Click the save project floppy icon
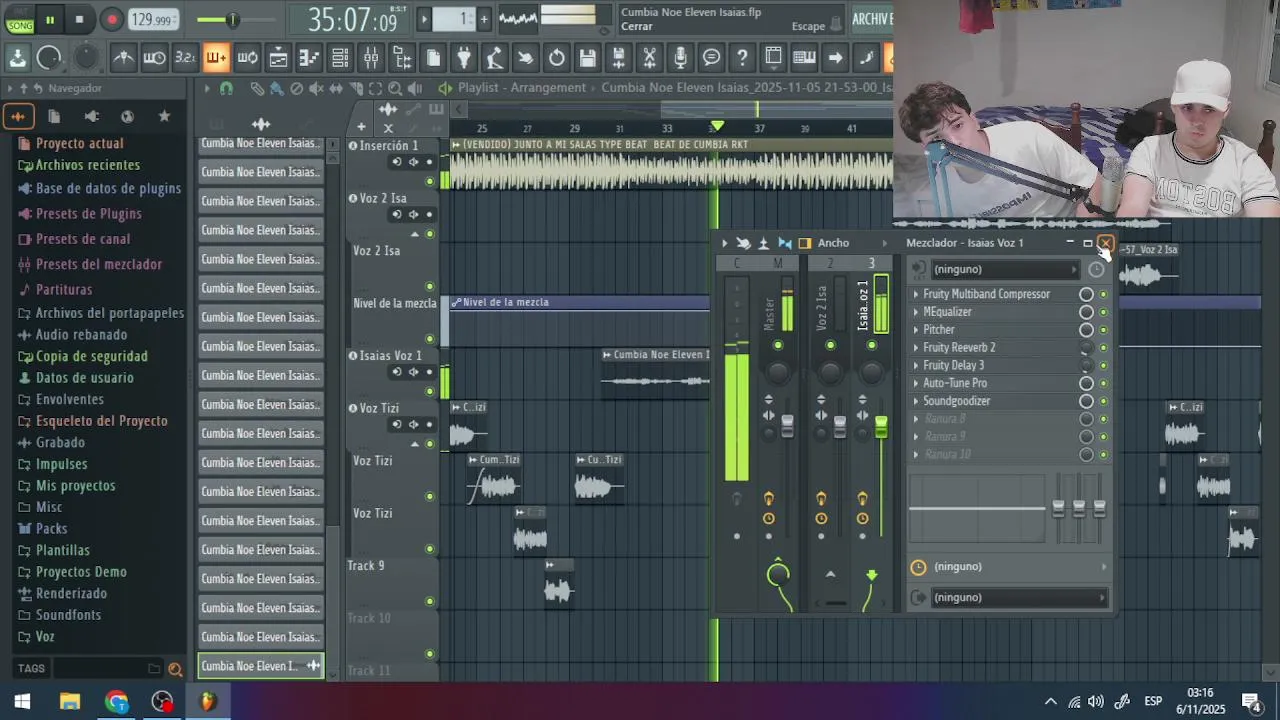 [x=588, y=58]
